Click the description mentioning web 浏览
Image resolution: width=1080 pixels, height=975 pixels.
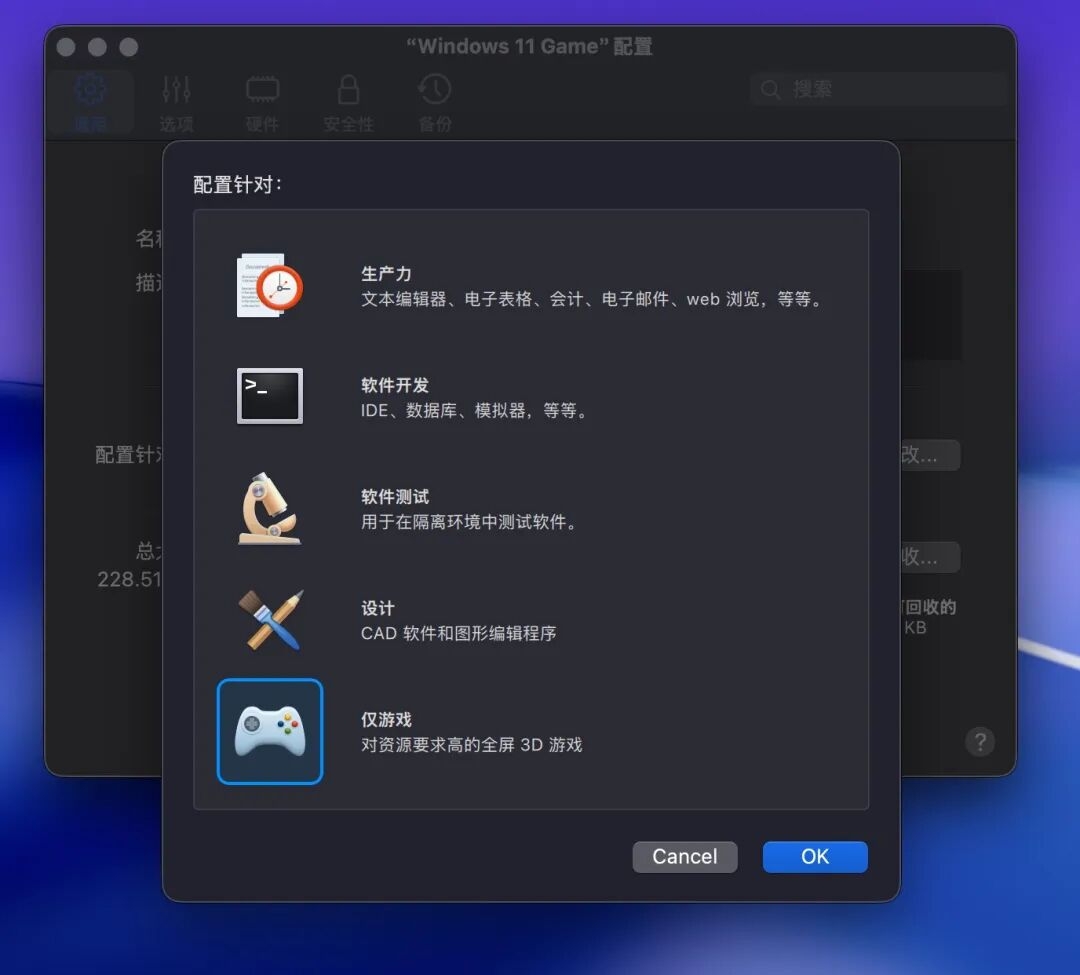click(x=592, y=299)
